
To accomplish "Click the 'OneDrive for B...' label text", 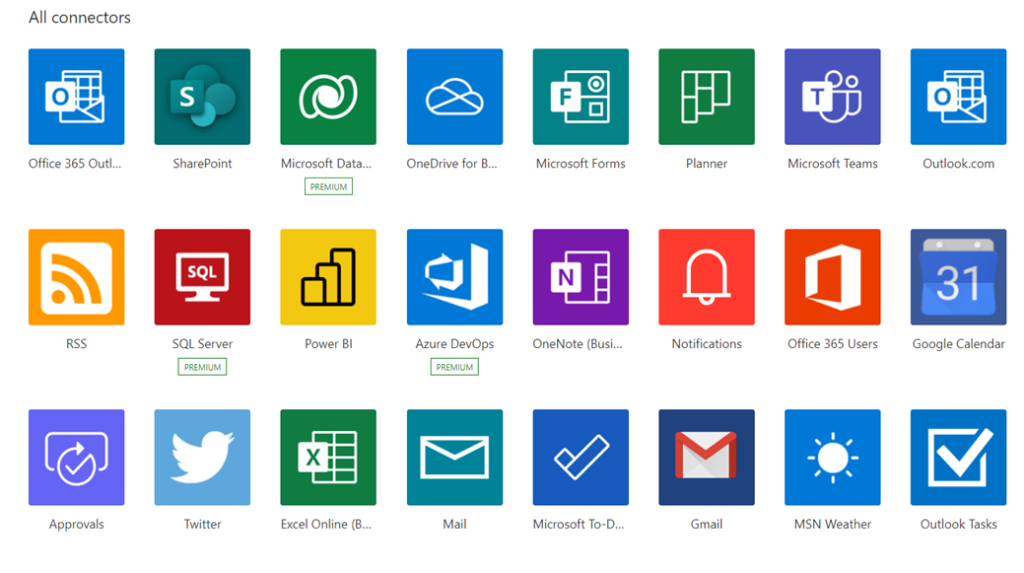I will (x=452, y=163).
